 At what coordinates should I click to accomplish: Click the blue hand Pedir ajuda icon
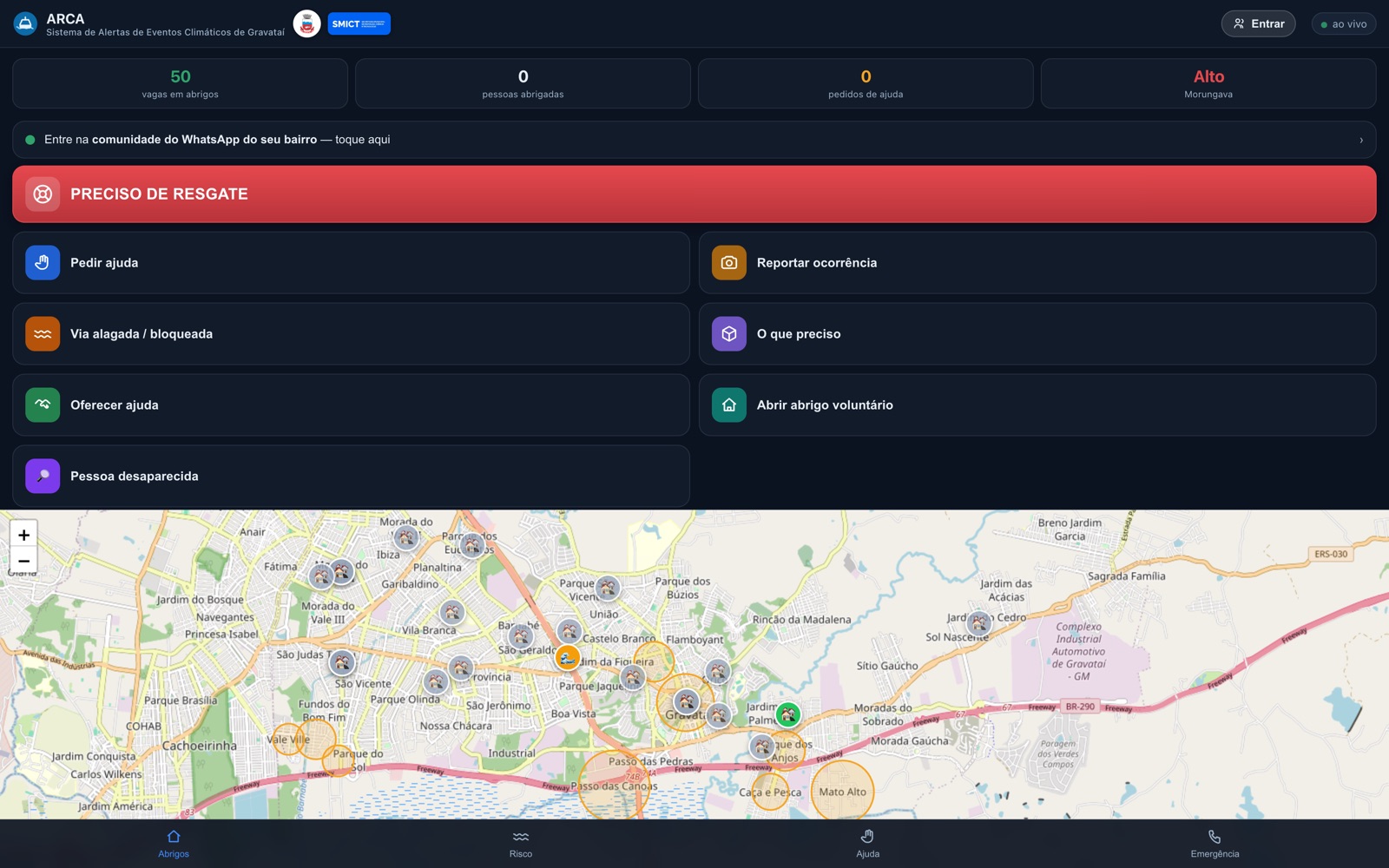point(43,262)
